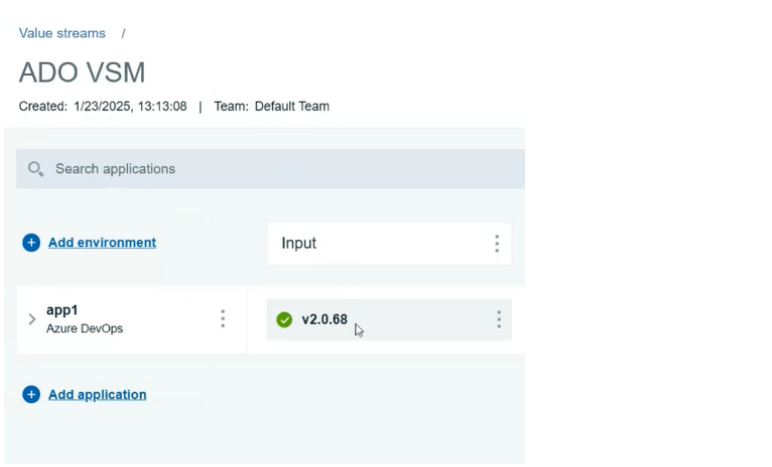Image resolution: width=772 pixels, height=467 pixels.
Task: Click the plus icon beside Add environment
Action: [31, 242]
